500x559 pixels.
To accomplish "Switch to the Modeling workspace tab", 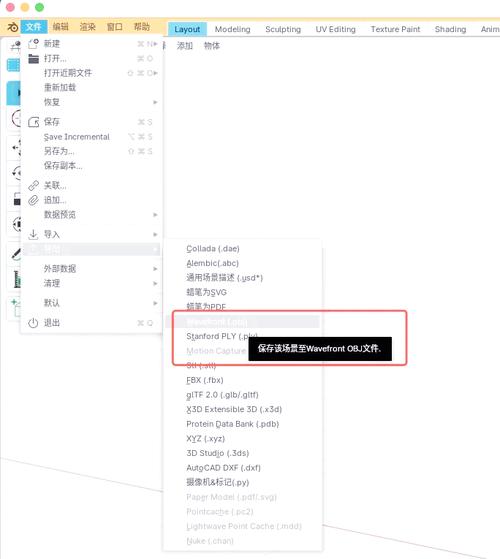I will point(232,29).
